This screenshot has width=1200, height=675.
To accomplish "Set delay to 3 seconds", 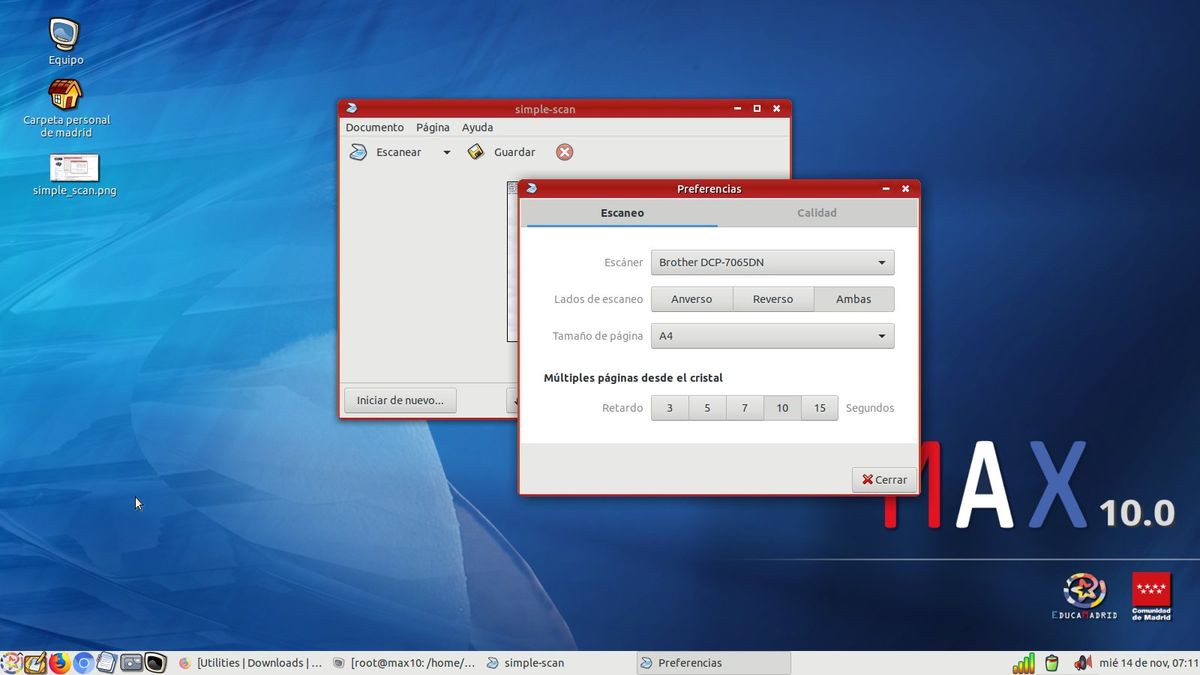I will point(670,408).
